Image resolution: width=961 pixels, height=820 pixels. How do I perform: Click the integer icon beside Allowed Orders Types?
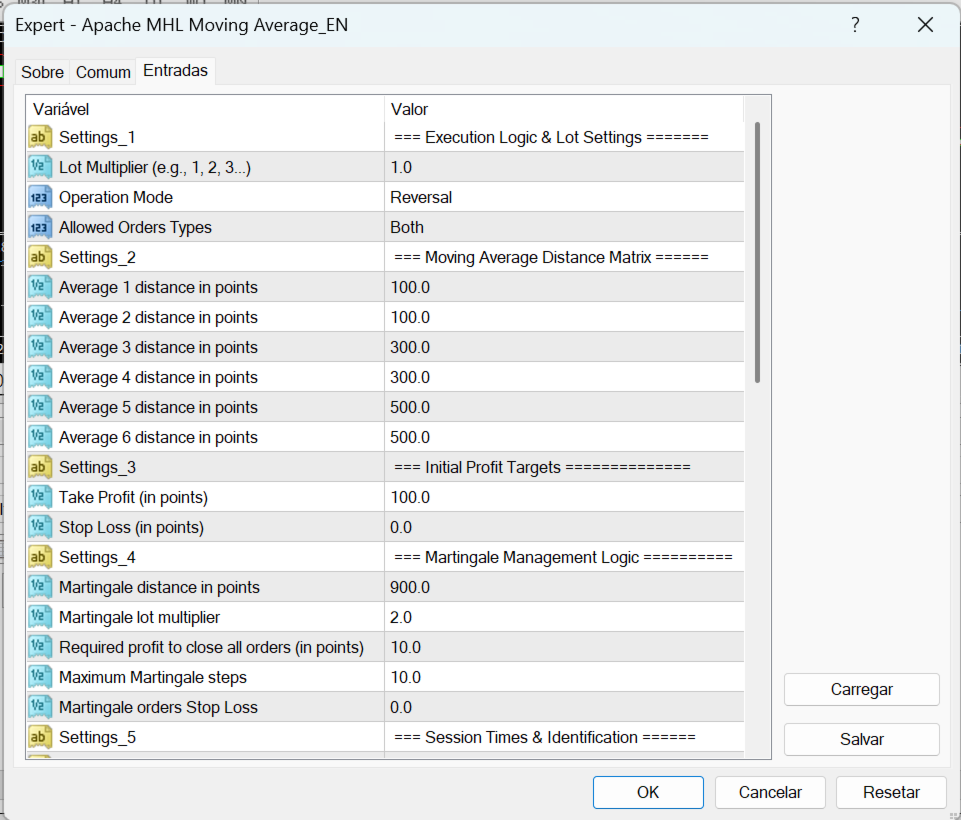pos(40,227)
